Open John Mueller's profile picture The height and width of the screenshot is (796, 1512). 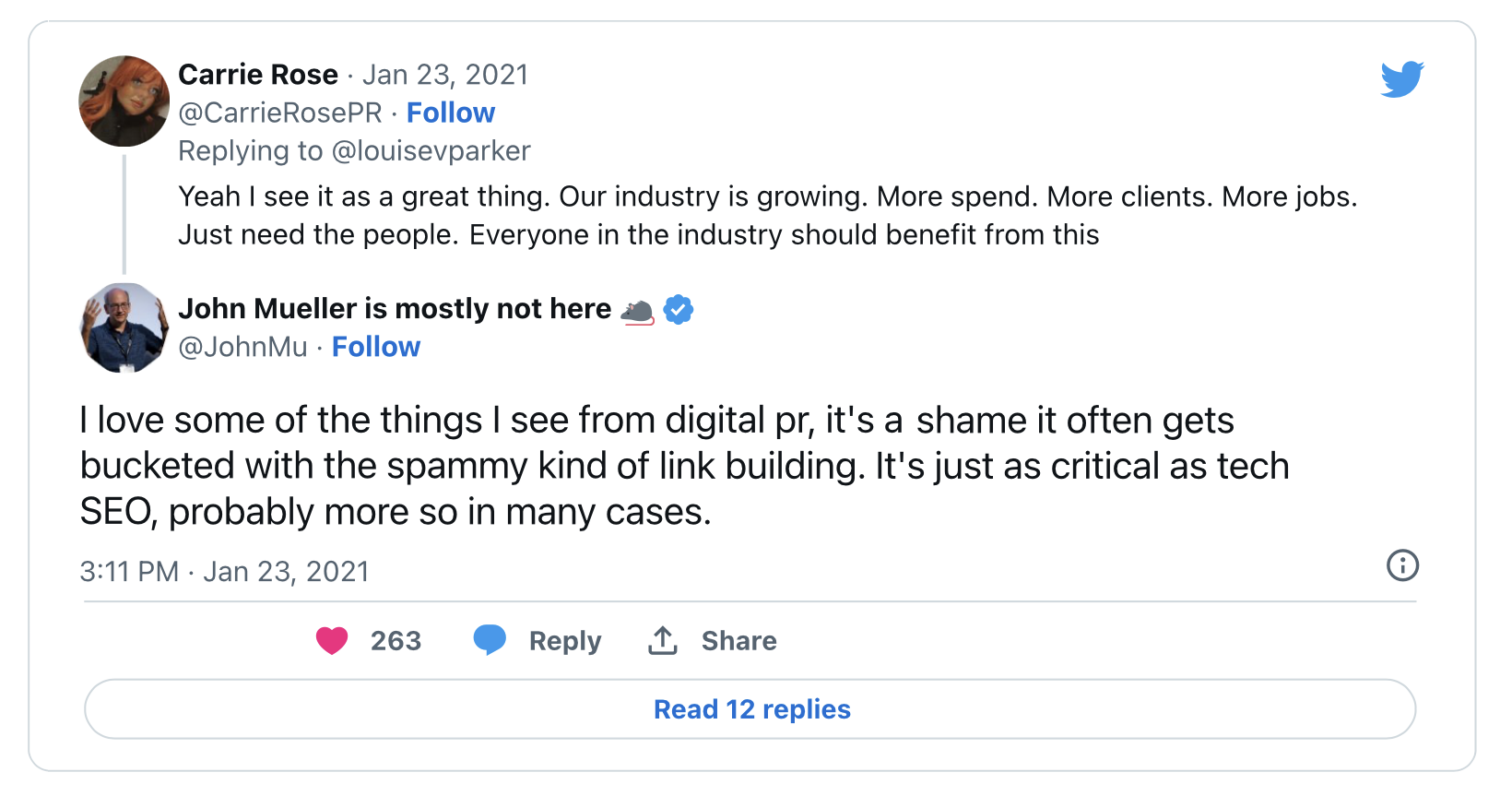124,328
